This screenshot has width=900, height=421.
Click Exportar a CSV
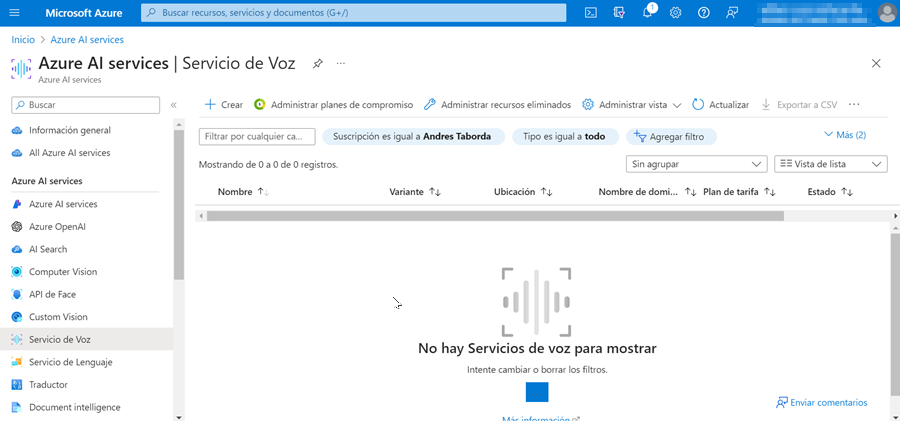799,105
